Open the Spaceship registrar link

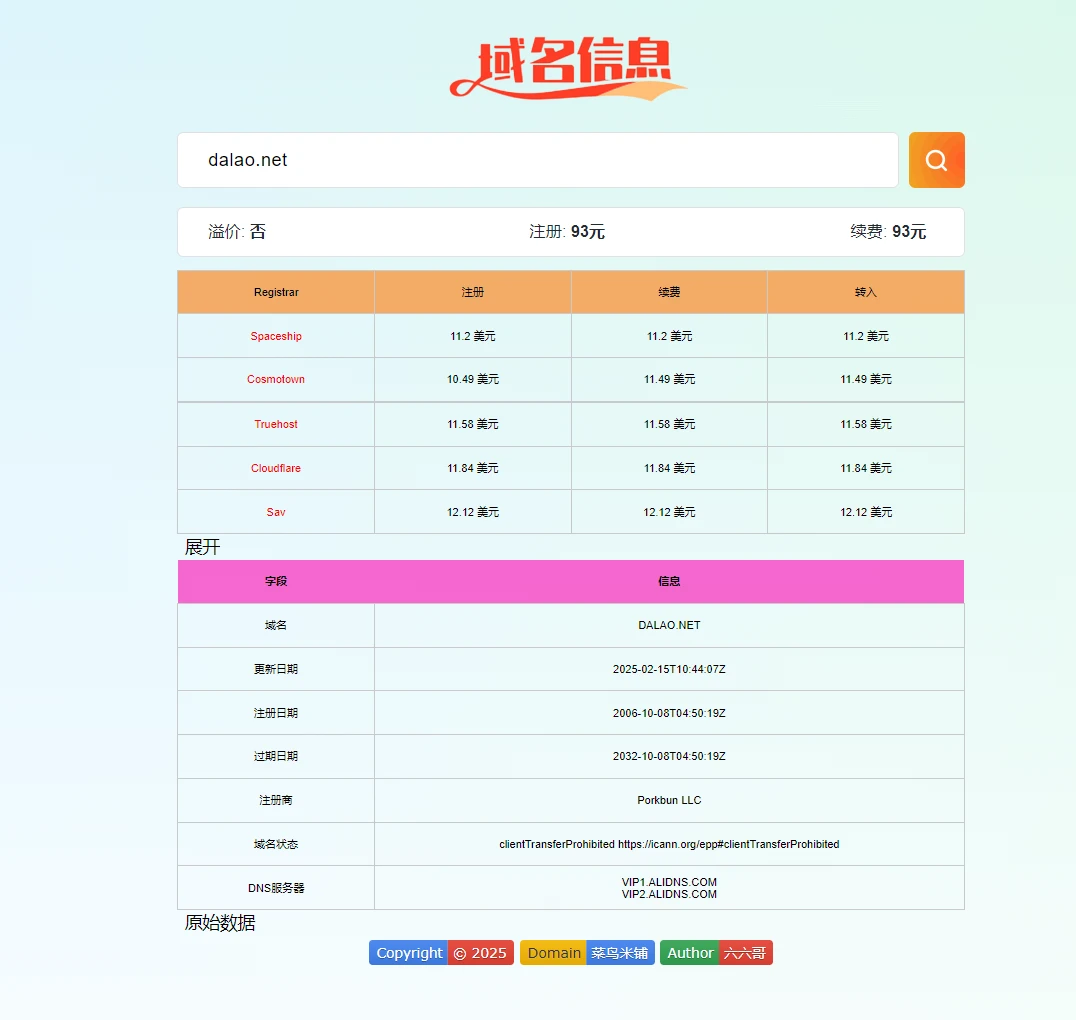click(x=276, y=336)
